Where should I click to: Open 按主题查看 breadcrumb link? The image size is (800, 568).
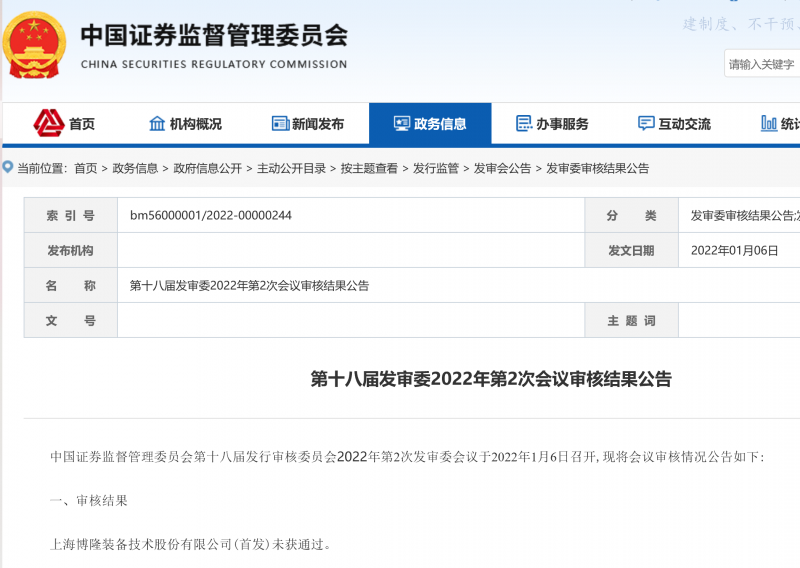(x=369, y=168)
